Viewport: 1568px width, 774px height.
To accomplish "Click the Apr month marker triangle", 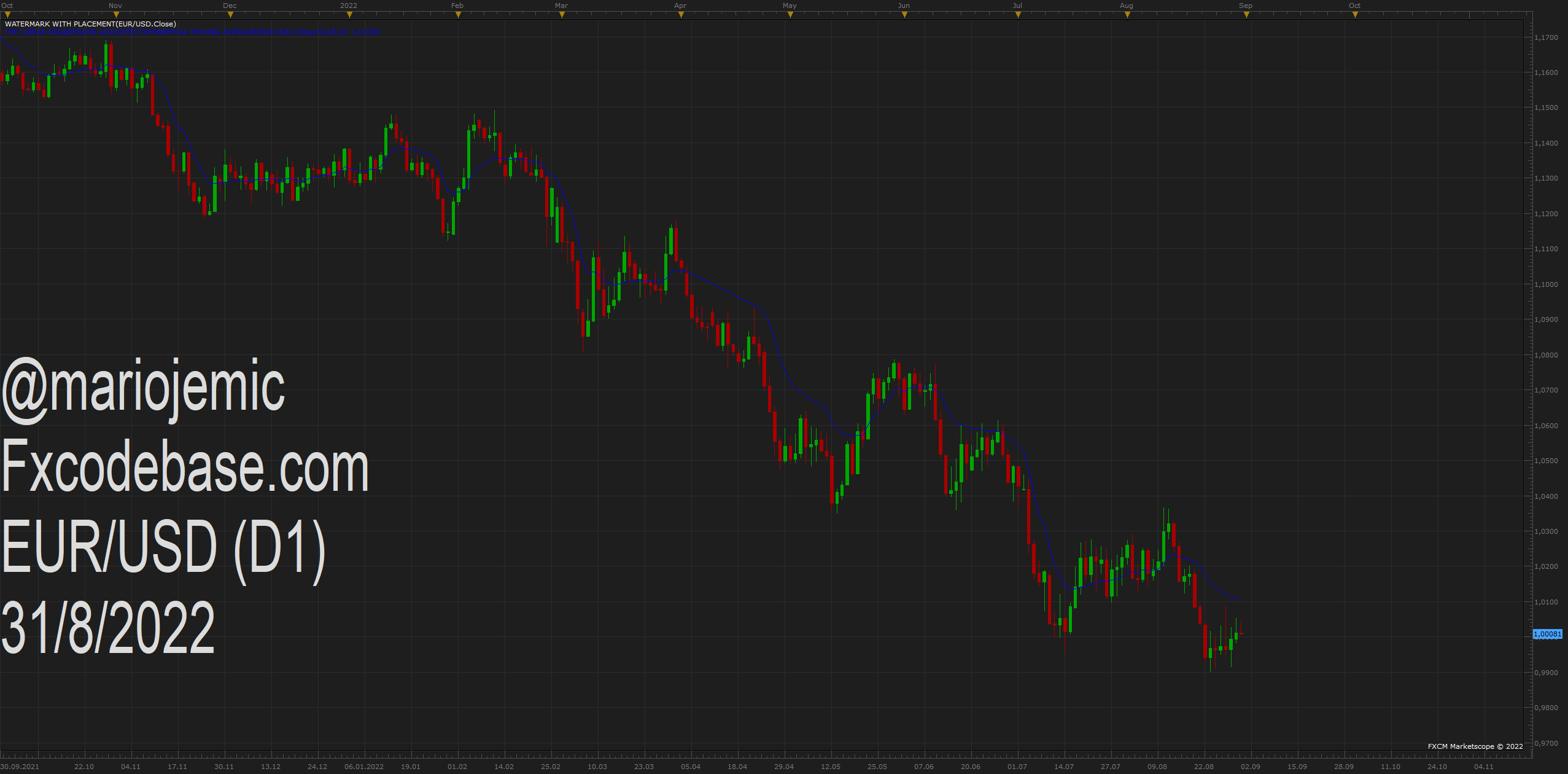I will point(681,15).
